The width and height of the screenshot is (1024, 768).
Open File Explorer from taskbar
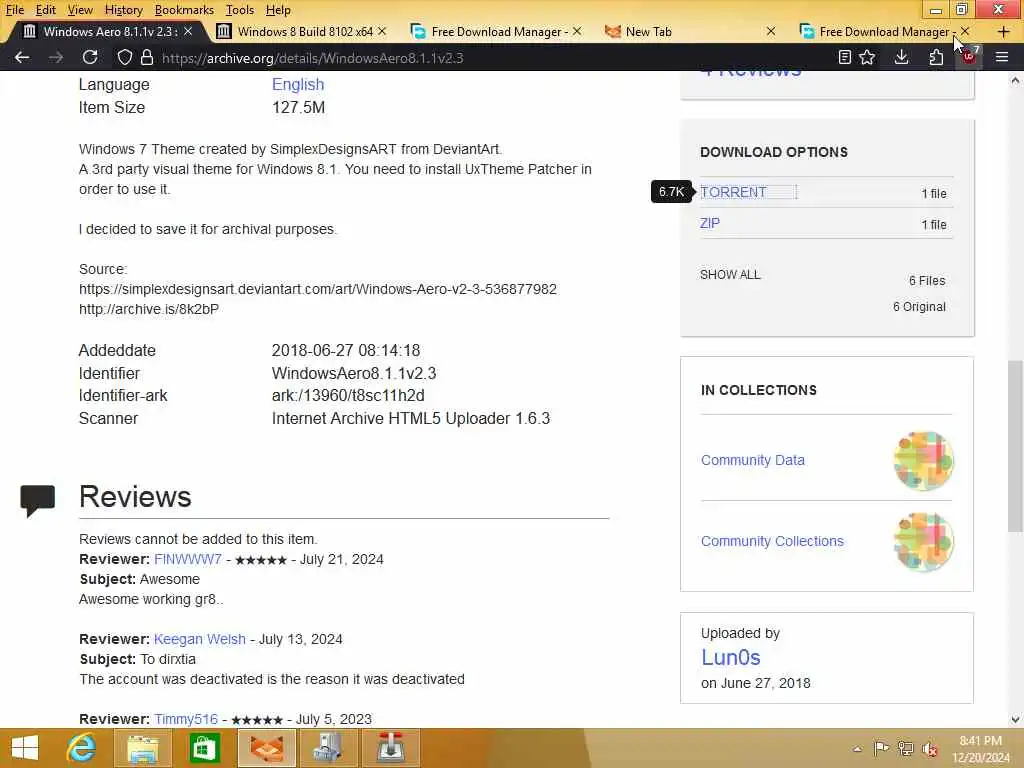coord(142,748)
